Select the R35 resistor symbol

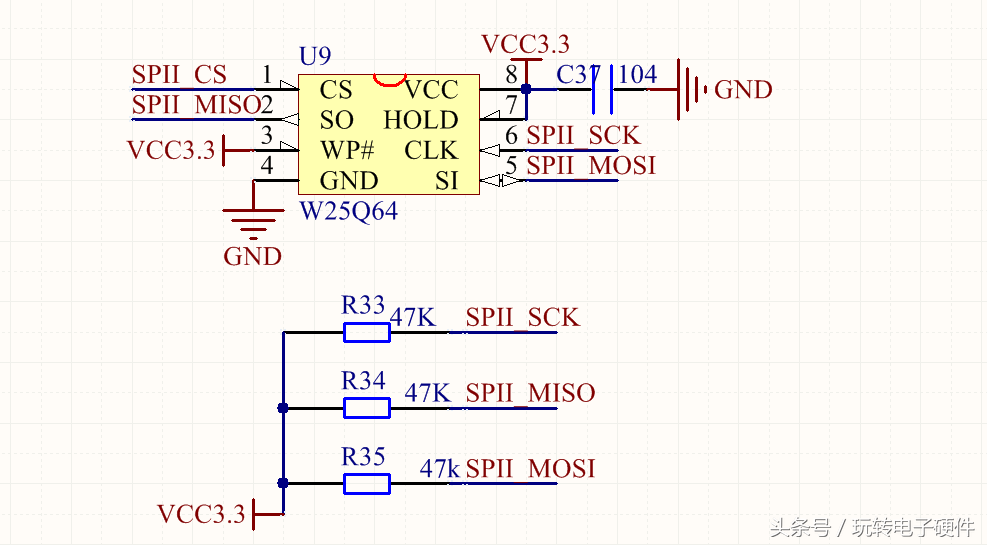click(x=367, y=483)
